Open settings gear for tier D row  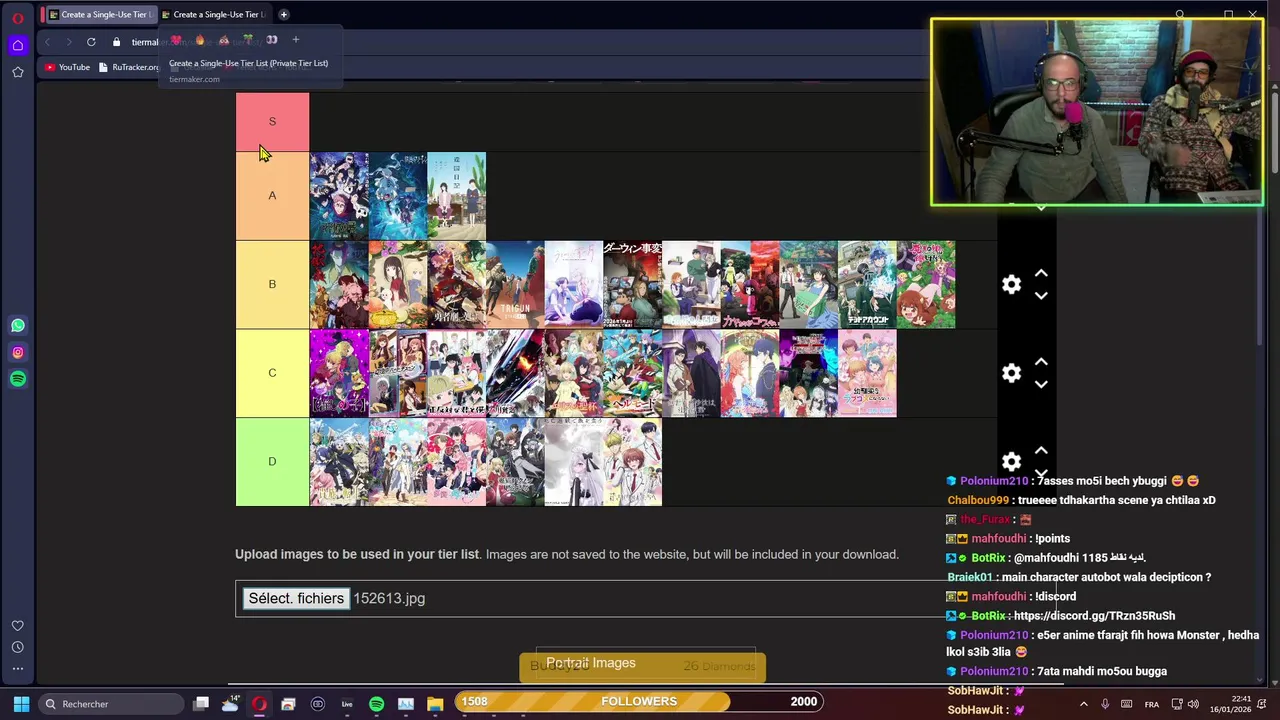point(1012,462)
